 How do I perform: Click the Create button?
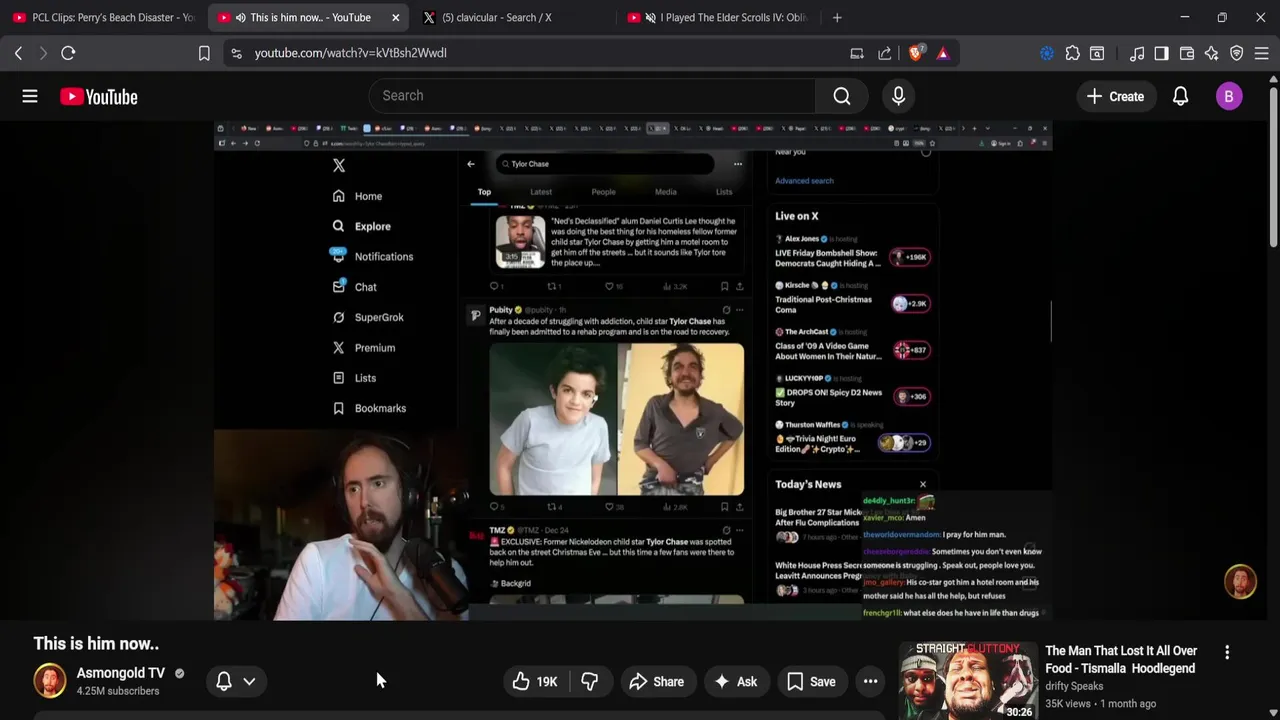pos(1115,96)
